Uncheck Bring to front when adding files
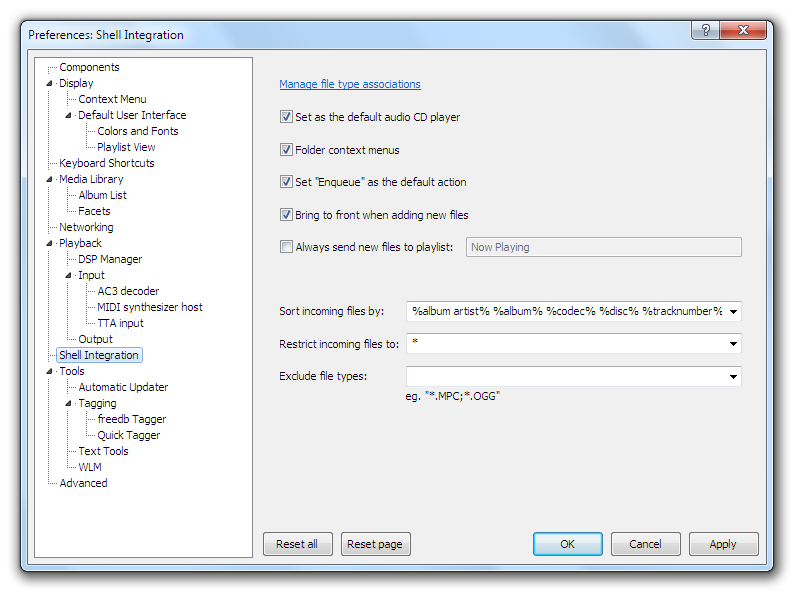This screenshot has height=592, width=794. tap(287, 215)
